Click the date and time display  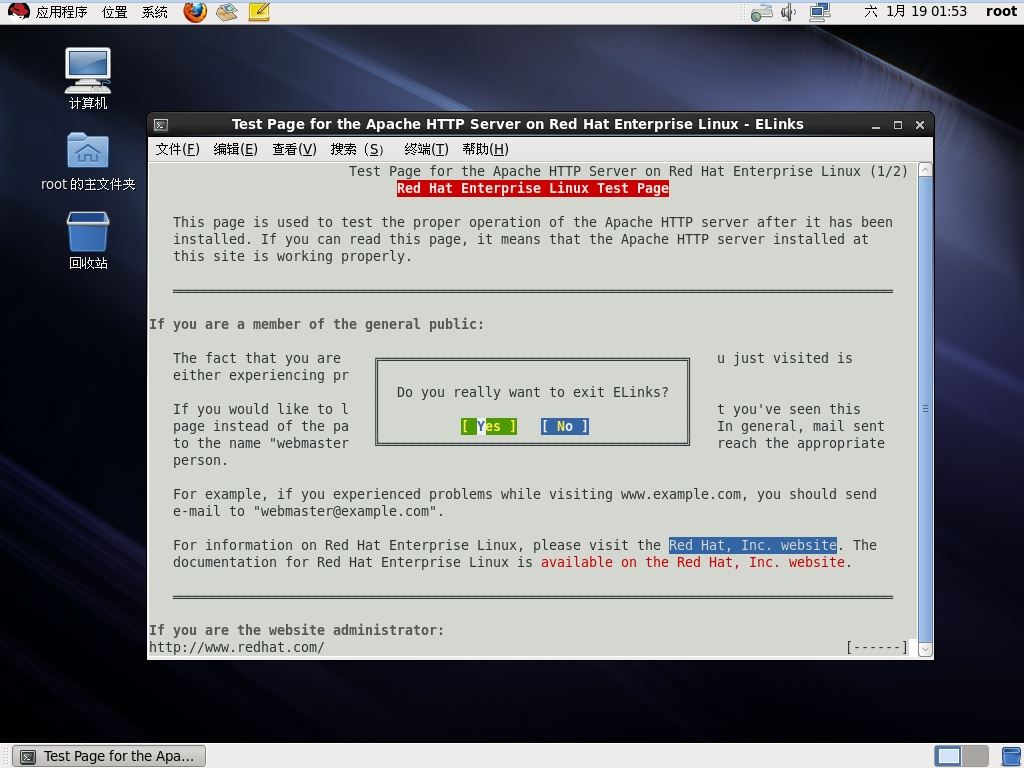click(x=916, y=11)
